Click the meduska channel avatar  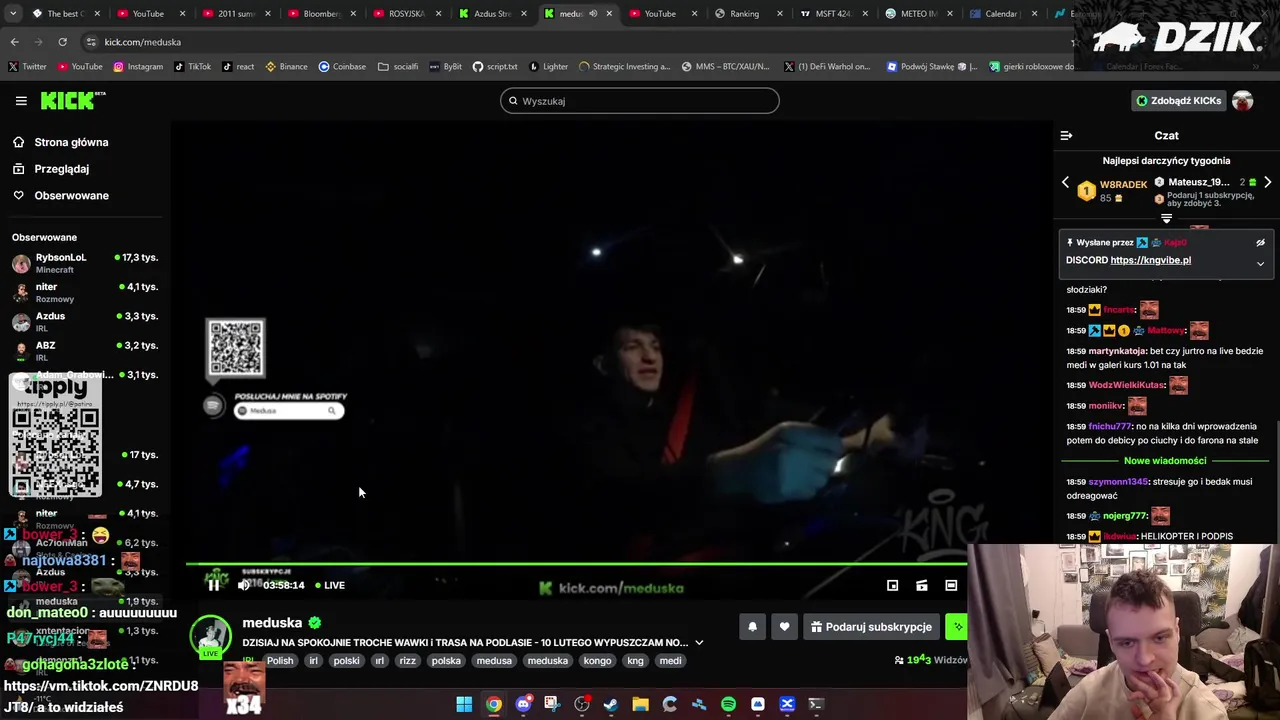[211, 636]
